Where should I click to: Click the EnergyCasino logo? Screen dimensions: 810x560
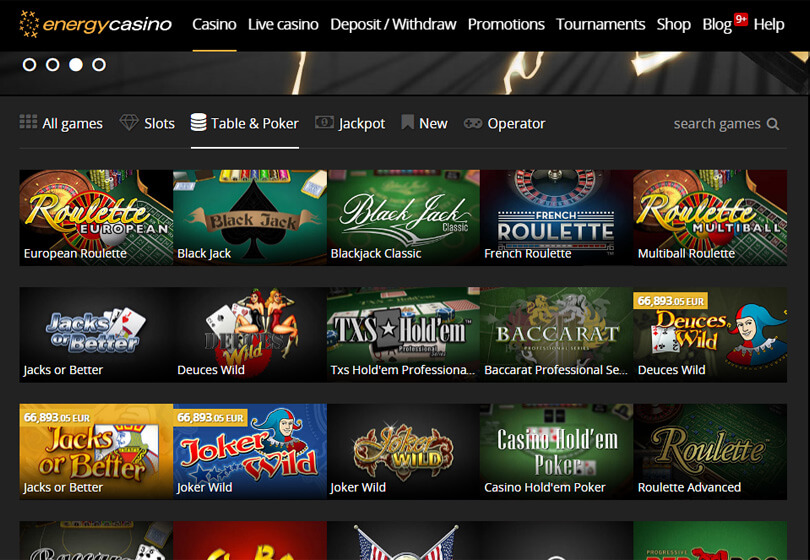[x=96, y=24]
